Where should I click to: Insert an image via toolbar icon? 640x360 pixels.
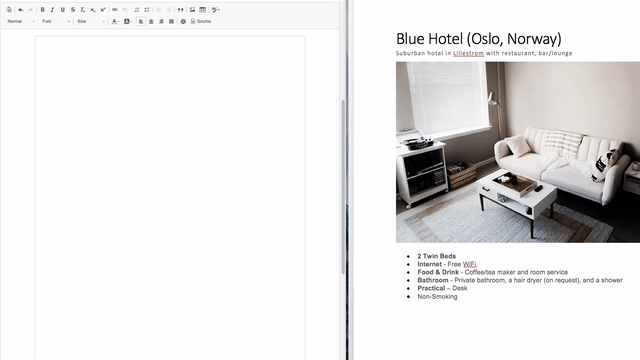click(x=192, y=9)
